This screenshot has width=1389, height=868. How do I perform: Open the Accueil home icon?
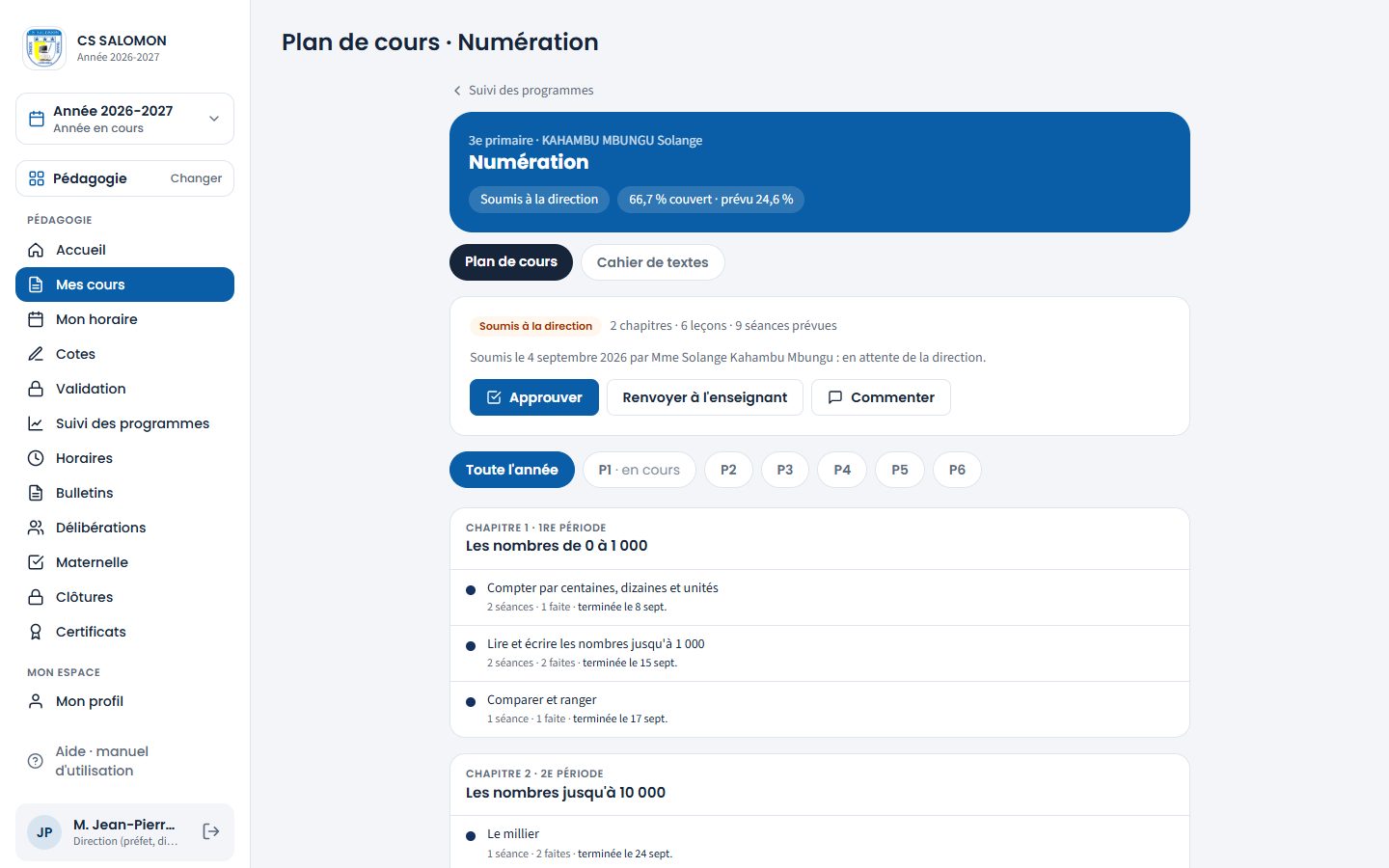36,250
